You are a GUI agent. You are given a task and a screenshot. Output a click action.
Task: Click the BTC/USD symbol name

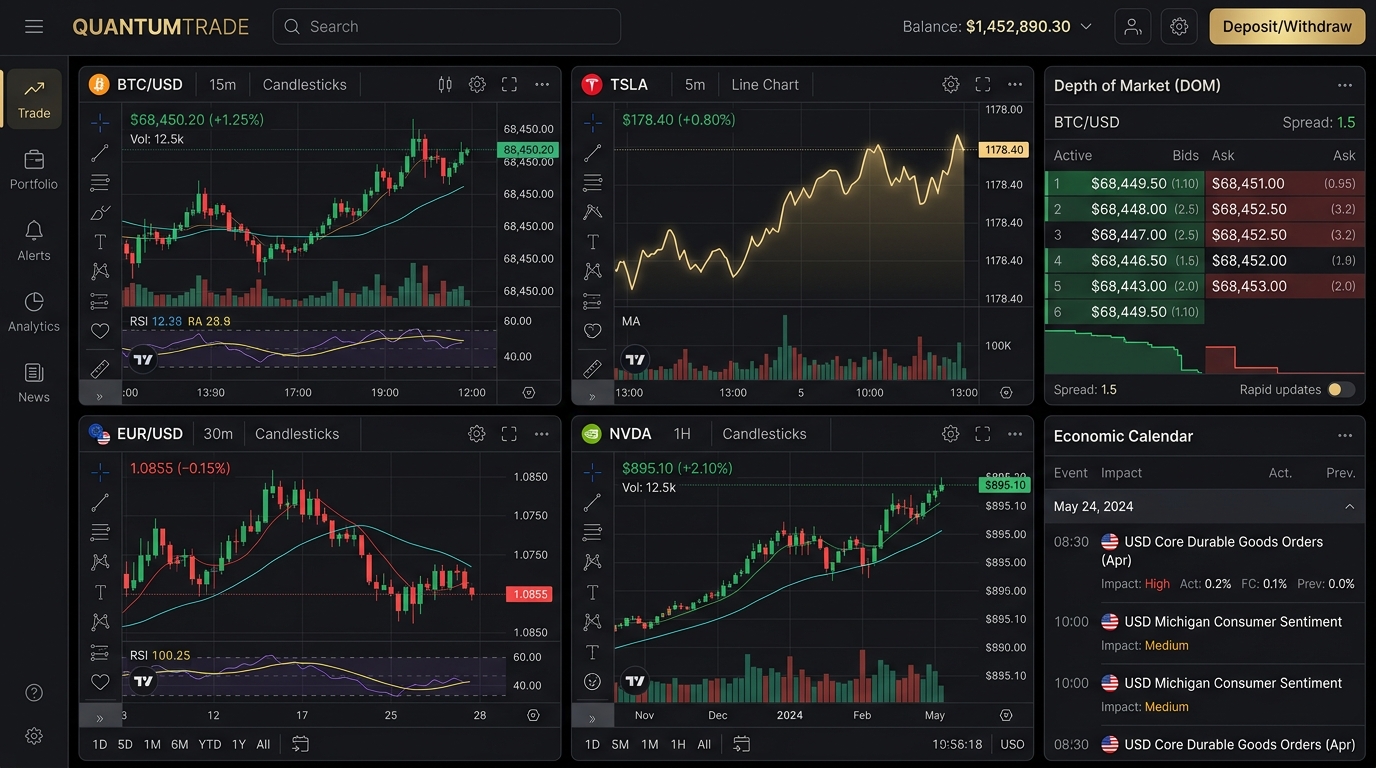click(x=150, y=85)
